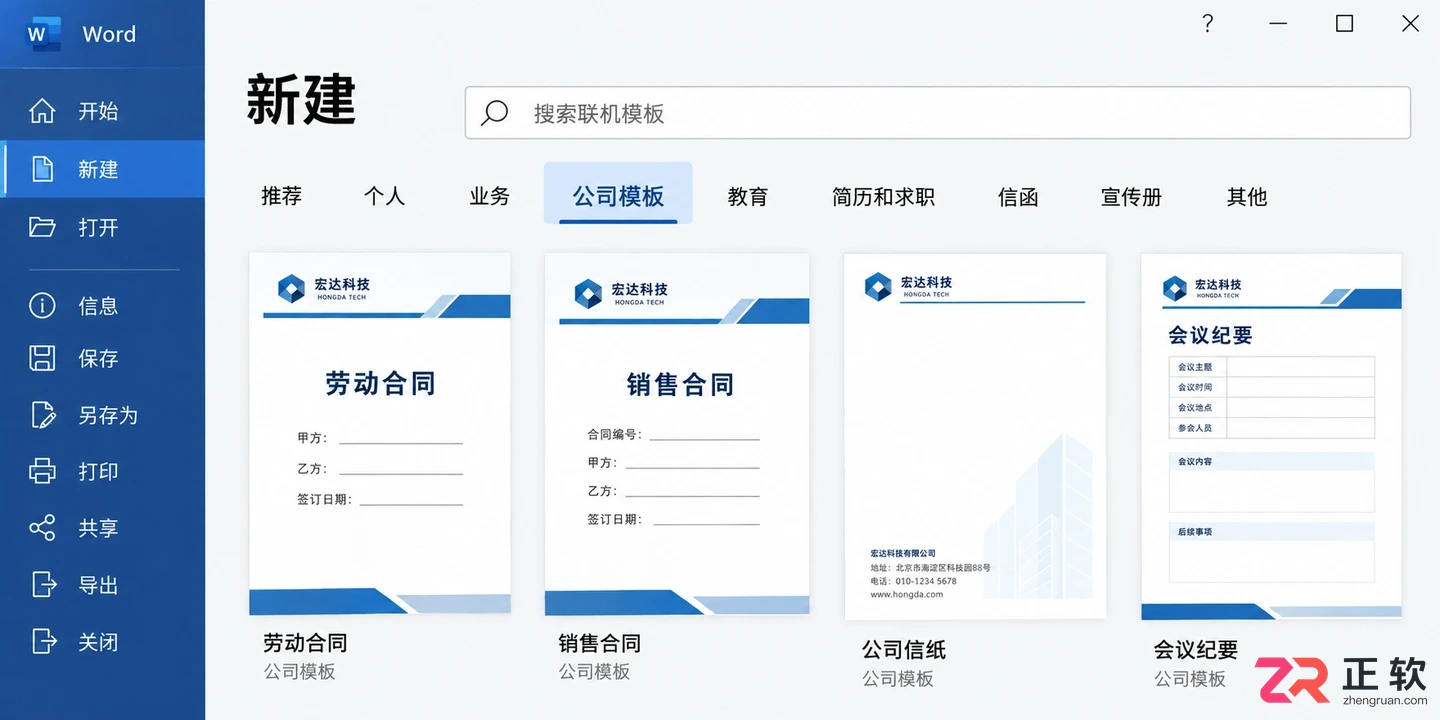This screenshot has width=1440, height=720.
Task: Open the 公司信纸 letterhead thumbnail
Action: 975,436
